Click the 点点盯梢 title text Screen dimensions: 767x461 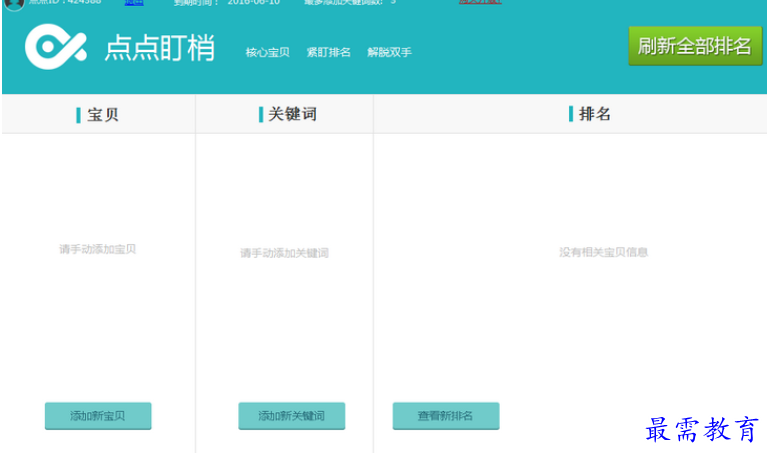160,47
